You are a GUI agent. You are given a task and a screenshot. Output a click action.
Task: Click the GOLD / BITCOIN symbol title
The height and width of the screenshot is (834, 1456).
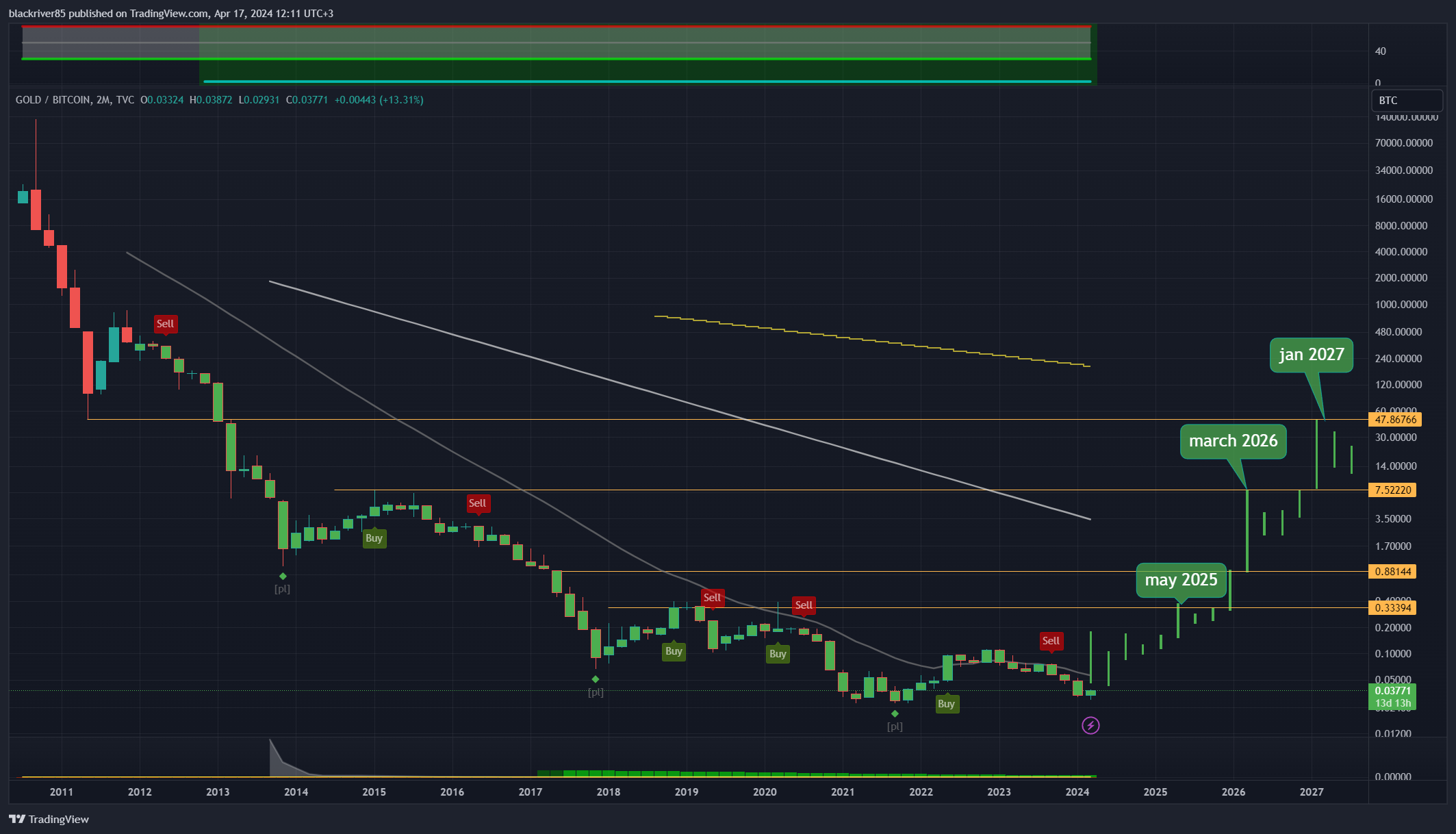(52, 100)
